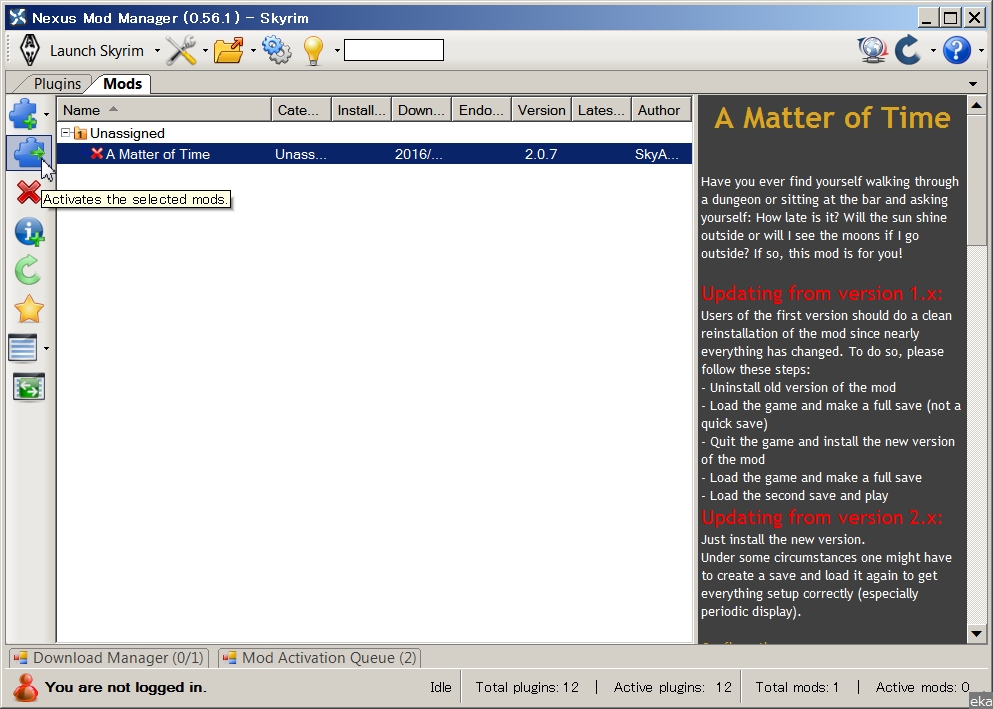Click the Active mods: 0 status entry
Image resolution: width=993 pixels, height=709 pixels.
click(922, 687)
